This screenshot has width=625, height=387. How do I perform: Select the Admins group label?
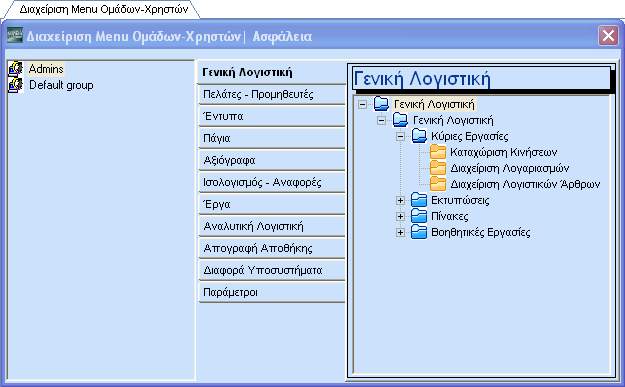click(46, 69)
